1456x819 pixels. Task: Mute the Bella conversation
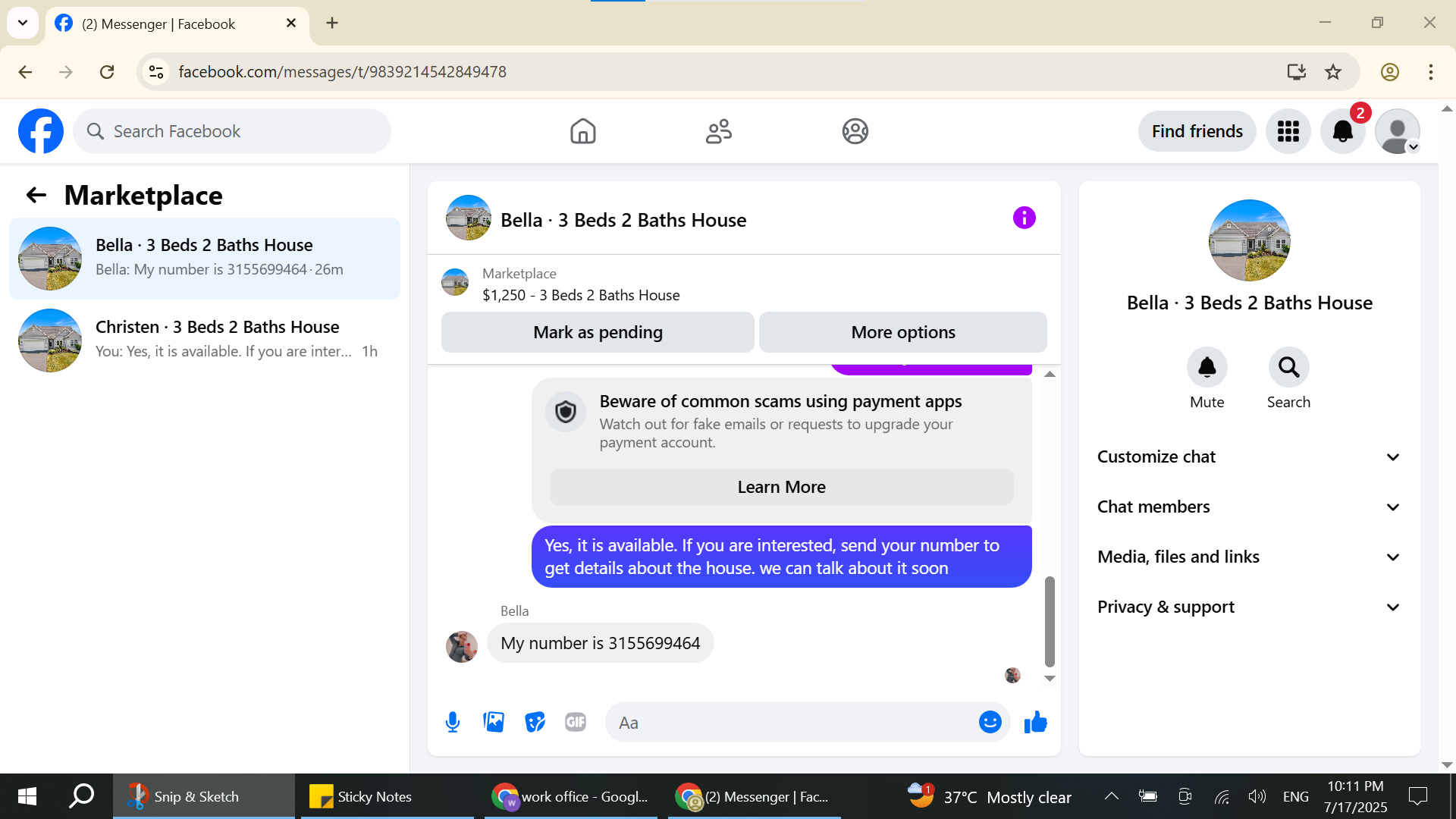click(x=1207, y=367)
